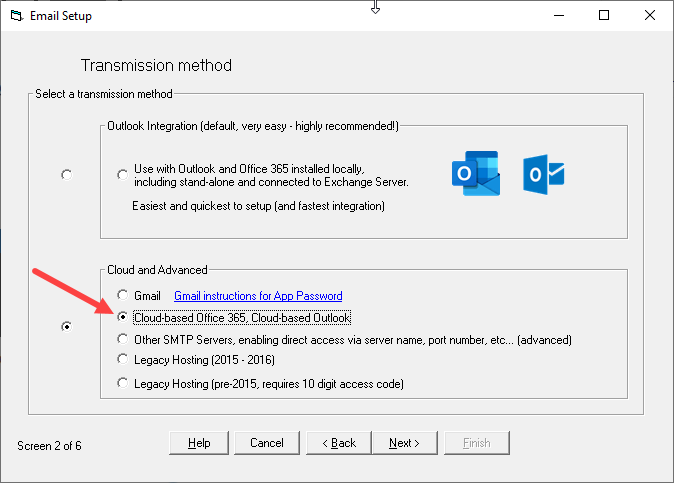Select the Gmail radio option
The image size is (674, 483).
pos(123,295)
